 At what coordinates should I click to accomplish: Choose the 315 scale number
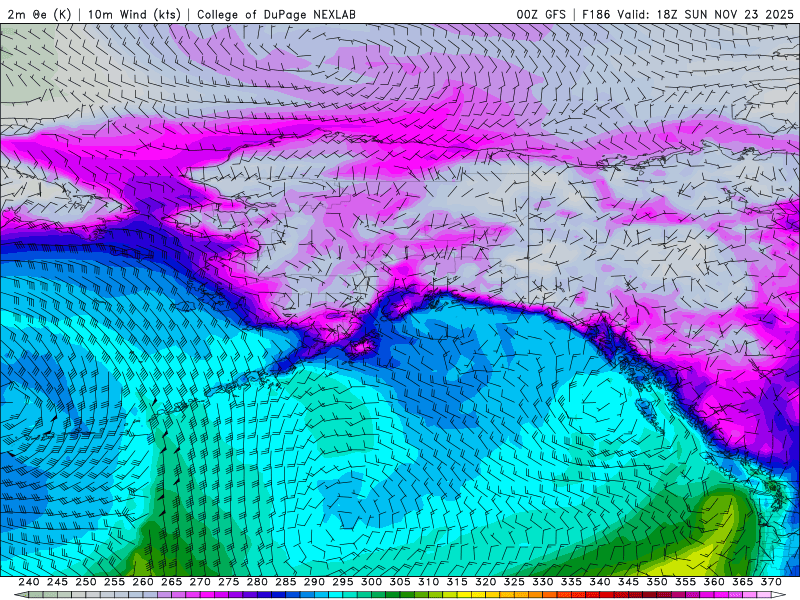[x=457, y=582]
